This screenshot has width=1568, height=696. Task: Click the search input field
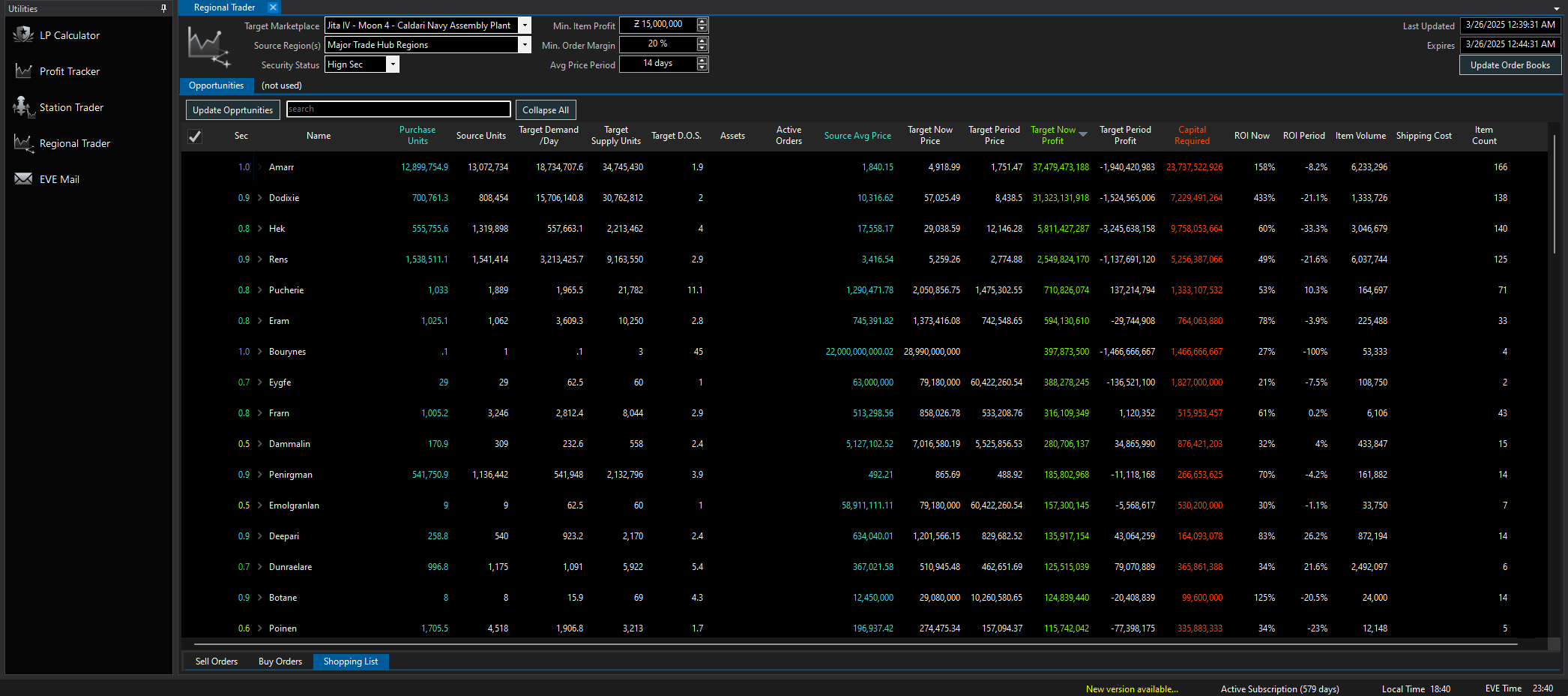tap(399, 109)
